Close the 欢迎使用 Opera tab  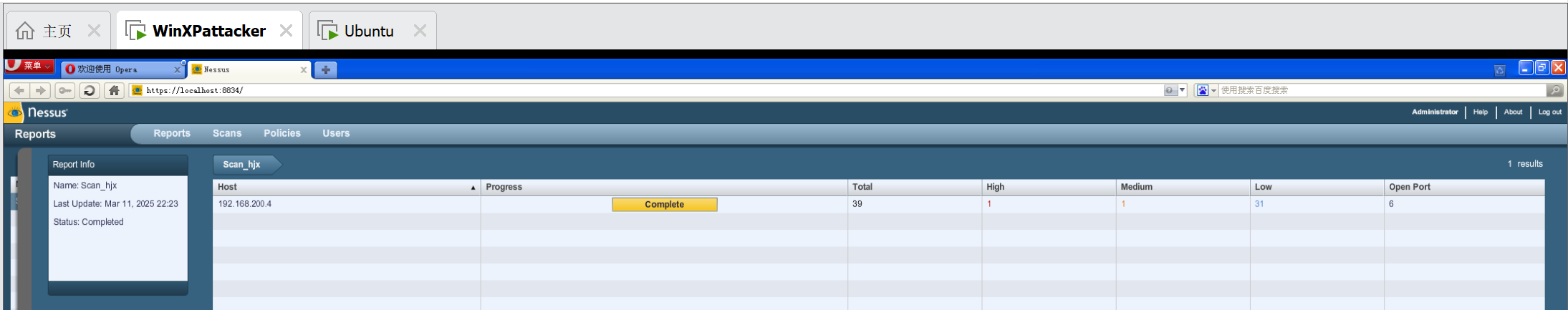(x=178, y=70)
